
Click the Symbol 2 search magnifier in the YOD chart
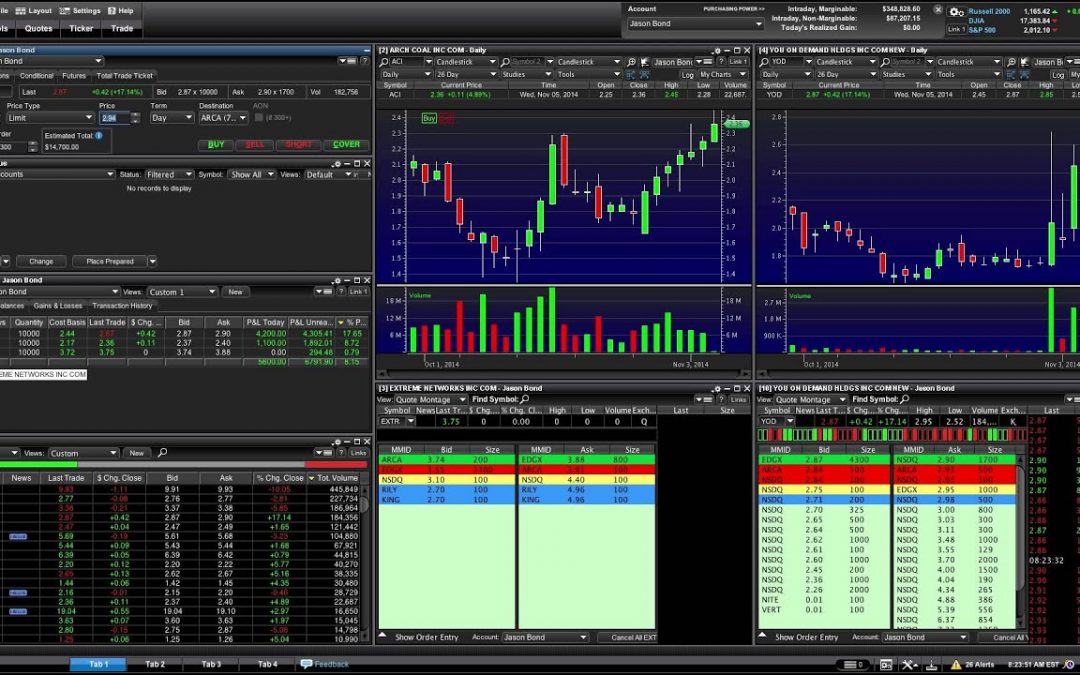885,62
